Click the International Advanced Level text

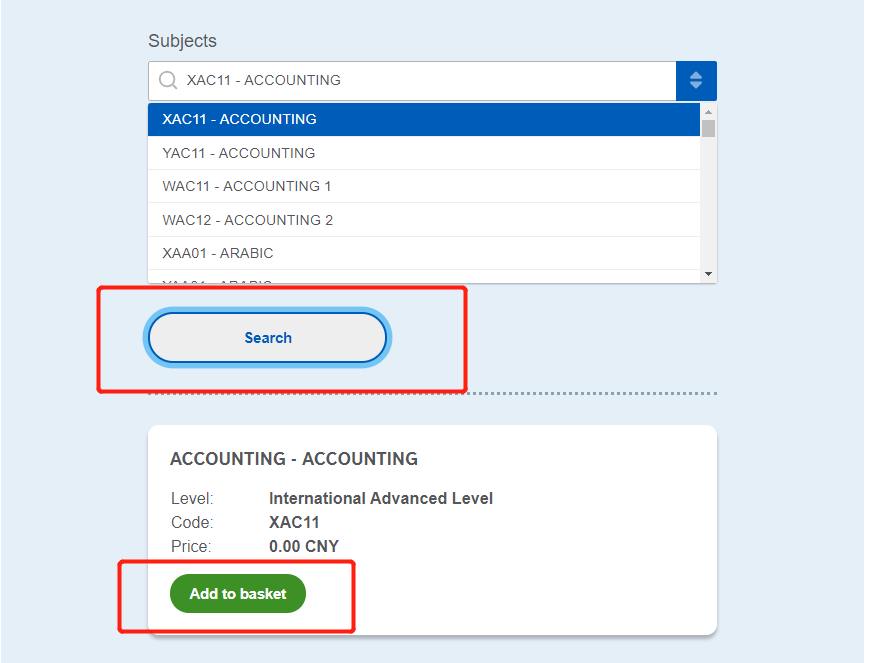click(381, 498)
